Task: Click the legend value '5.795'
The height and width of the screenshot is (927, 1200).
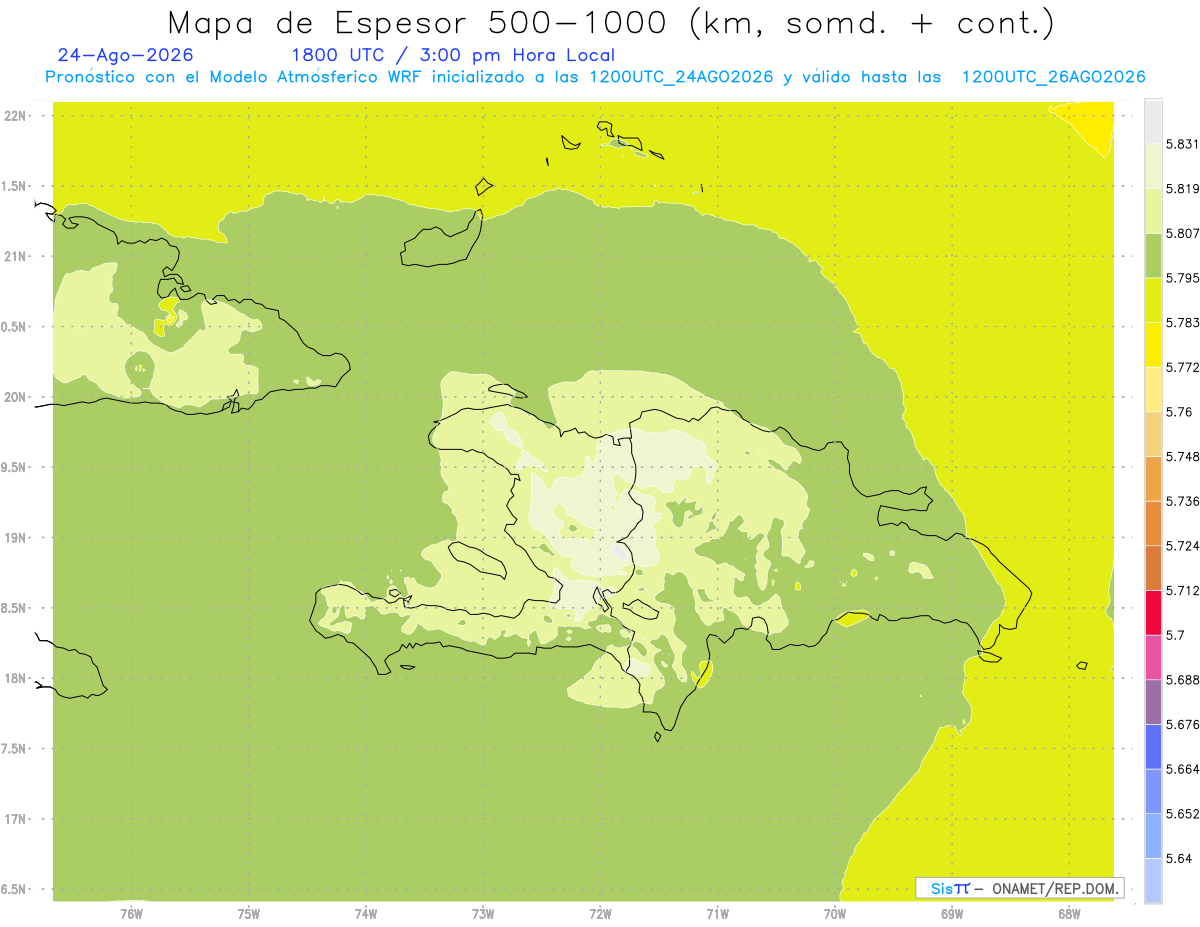Action: [1182, 278]
